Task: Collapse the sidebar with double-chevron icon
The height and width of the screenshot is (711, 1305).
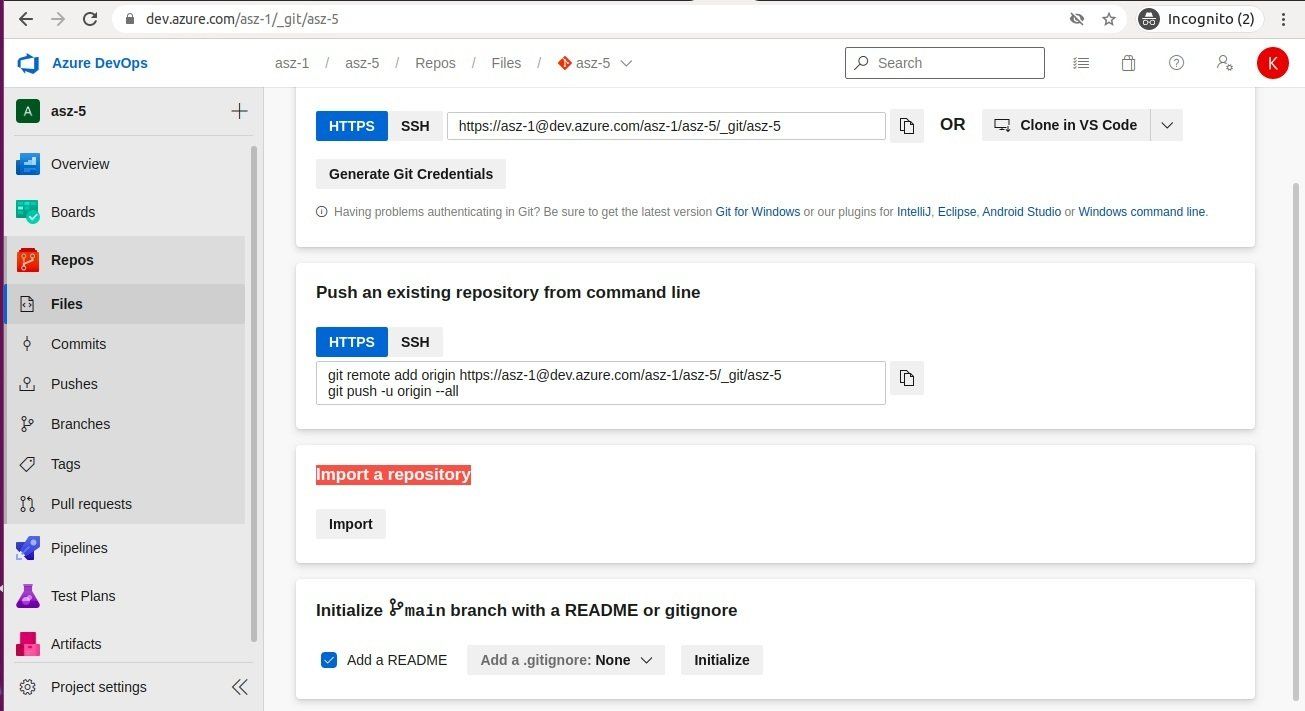Action: (240, 687)
